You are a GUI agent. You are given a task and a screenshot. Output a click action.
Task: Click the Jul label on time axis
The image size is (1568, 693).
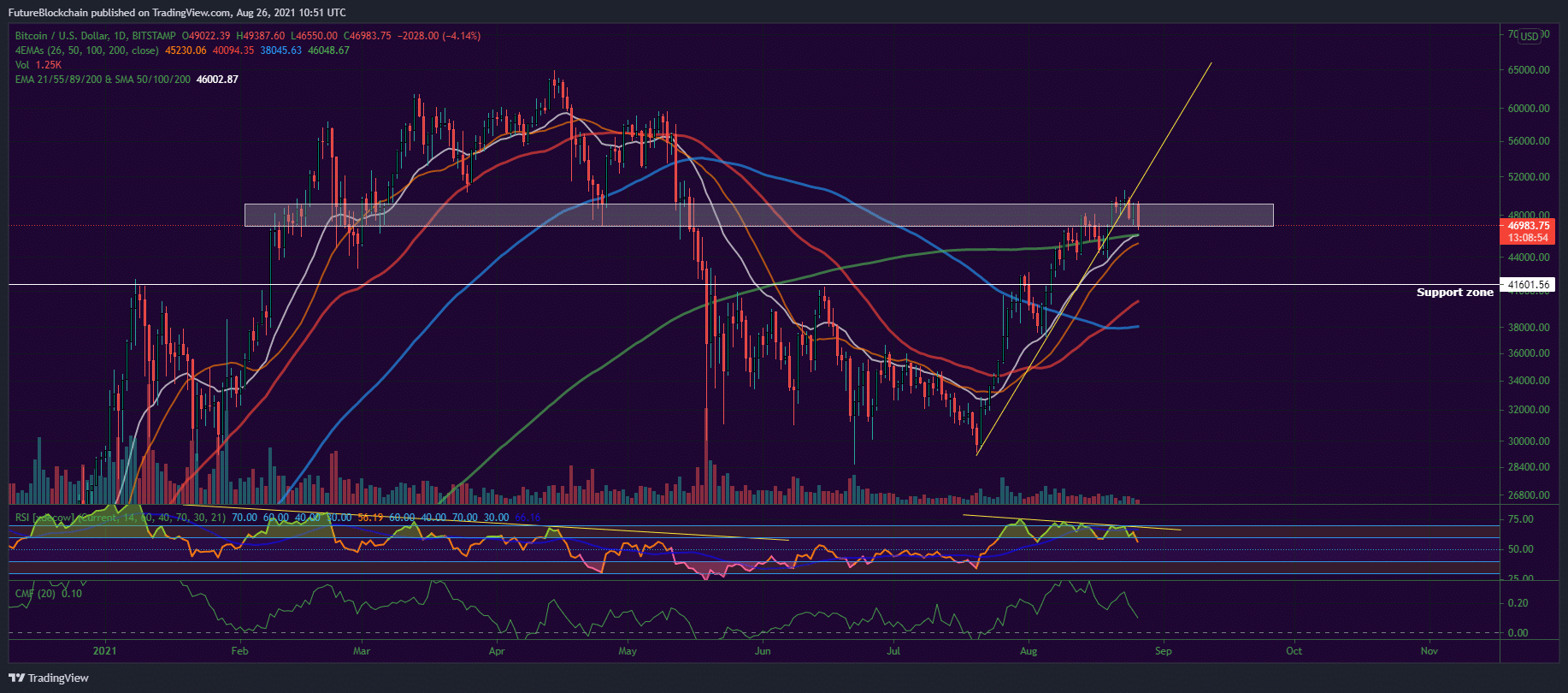(893, 651)
